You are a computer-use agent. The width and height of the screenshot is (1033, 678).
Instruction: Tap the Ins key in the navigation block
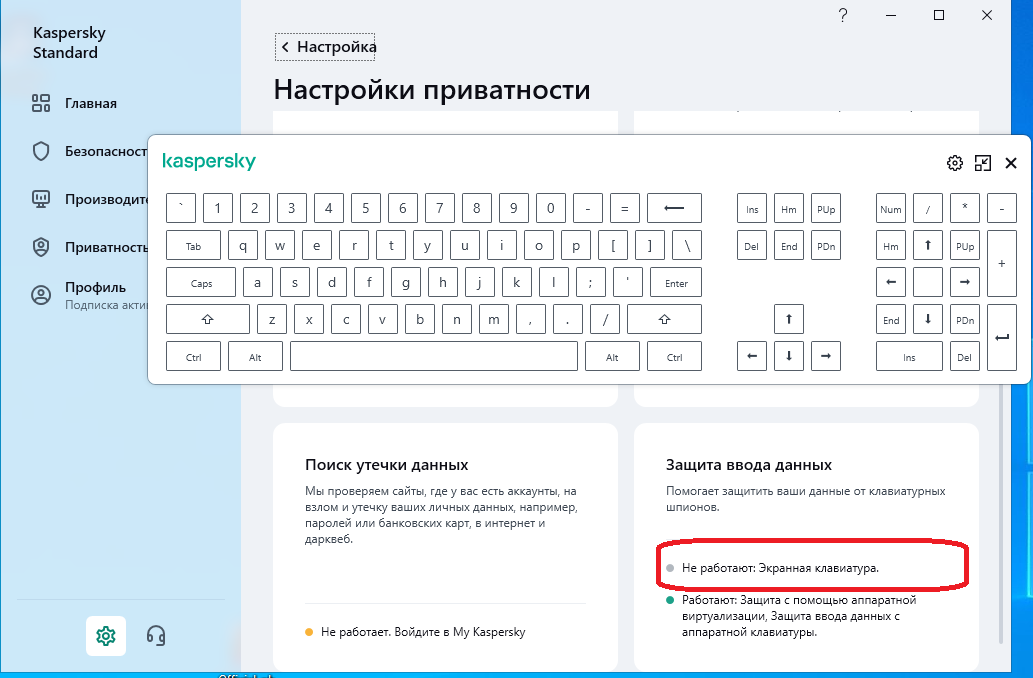(752, 208)
